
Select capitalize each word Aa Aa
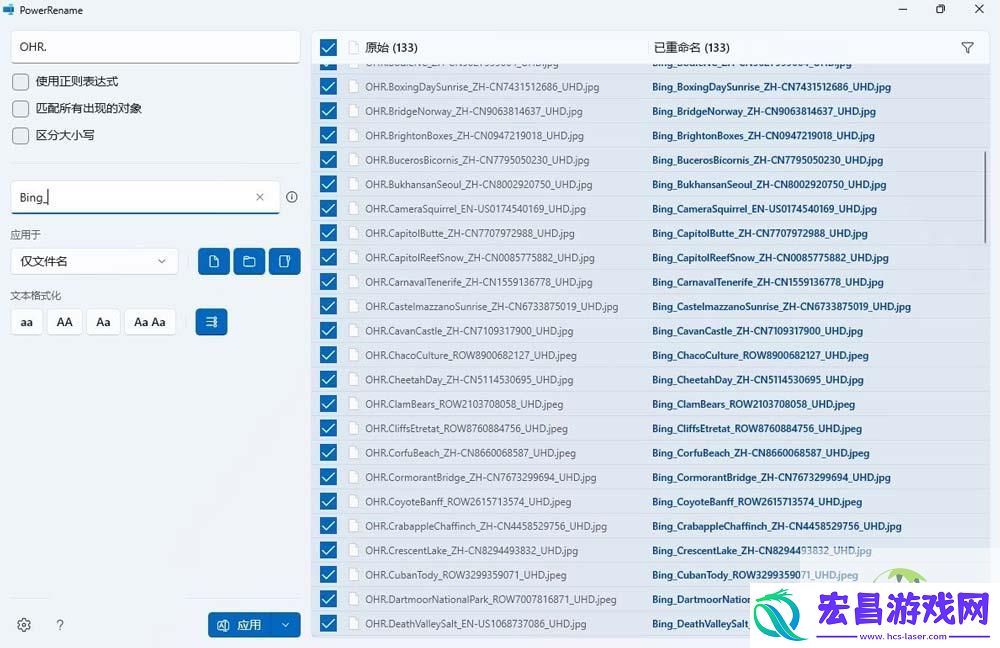coord(150,322)
